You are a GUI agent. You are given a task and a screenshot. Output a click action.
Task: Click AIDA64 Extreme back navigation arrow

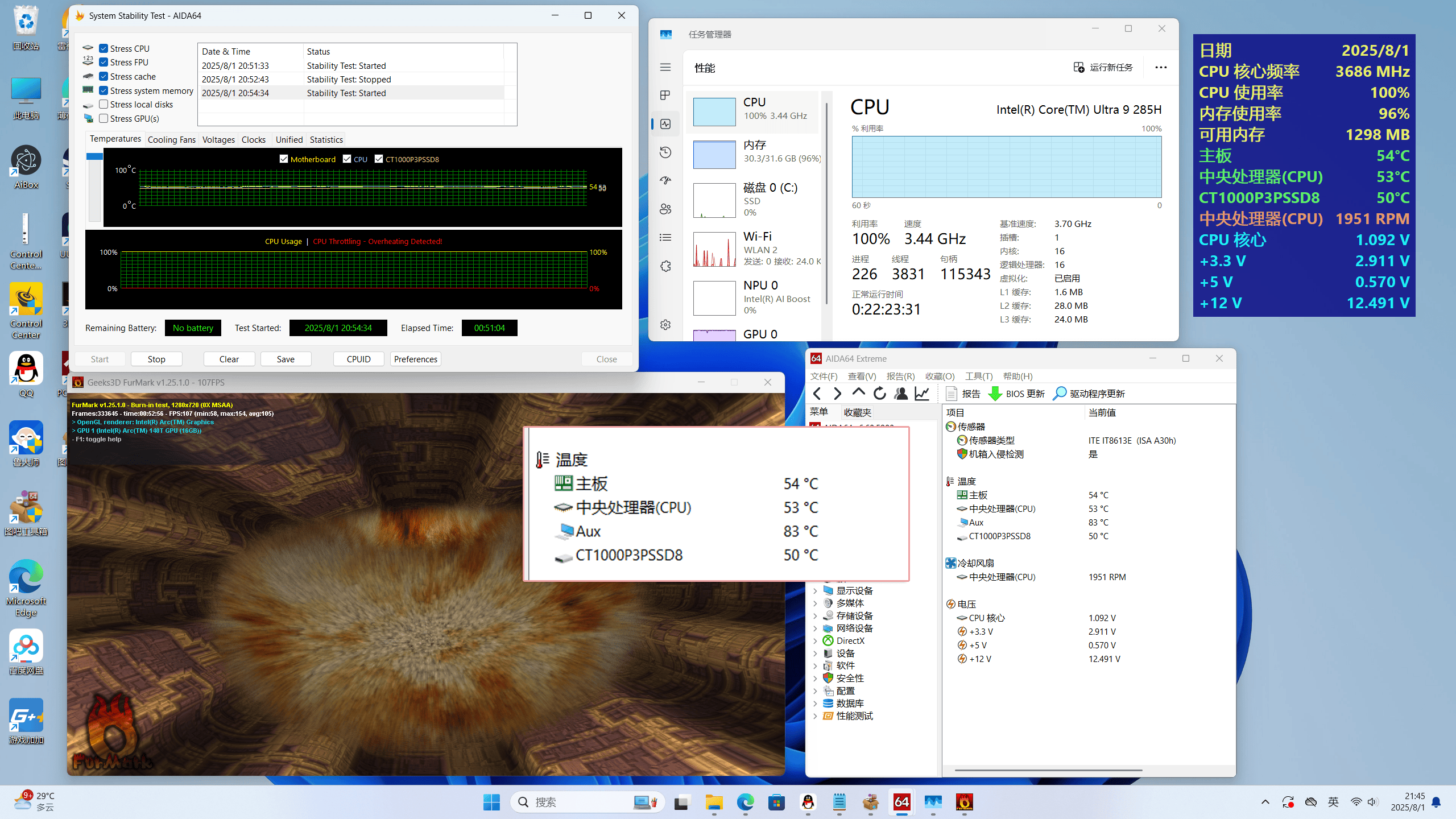pos(817,394)
